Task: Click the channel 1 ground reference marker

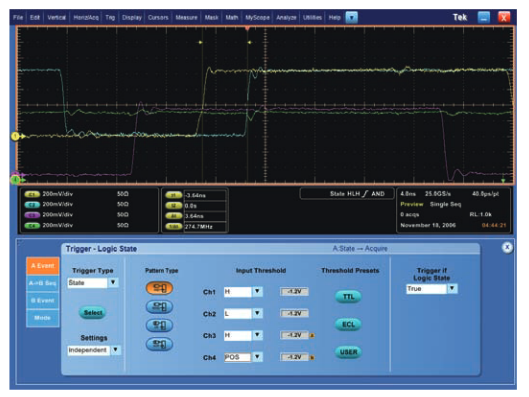Action: point(16,136)
